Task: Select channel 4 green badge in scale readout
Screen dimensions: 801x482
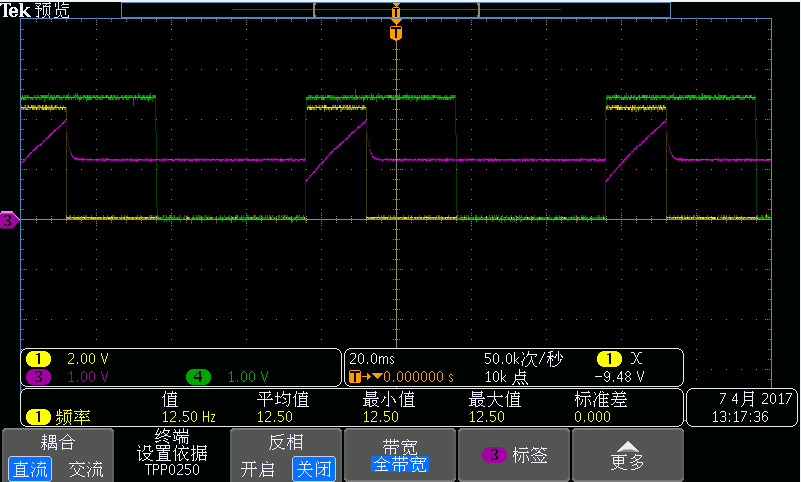Action: [x=198, y=377]
